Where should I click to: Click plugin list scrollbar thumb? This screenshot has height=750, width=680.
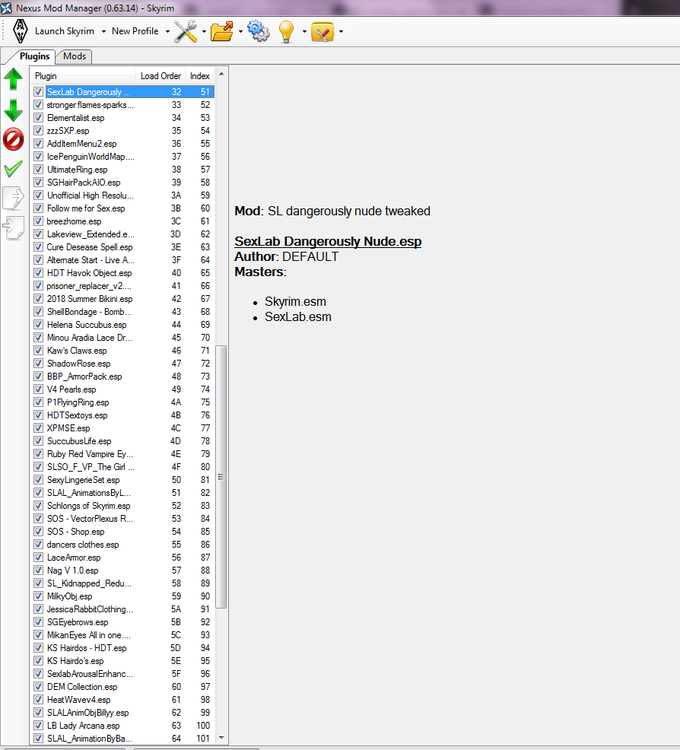tap(221, 477)
